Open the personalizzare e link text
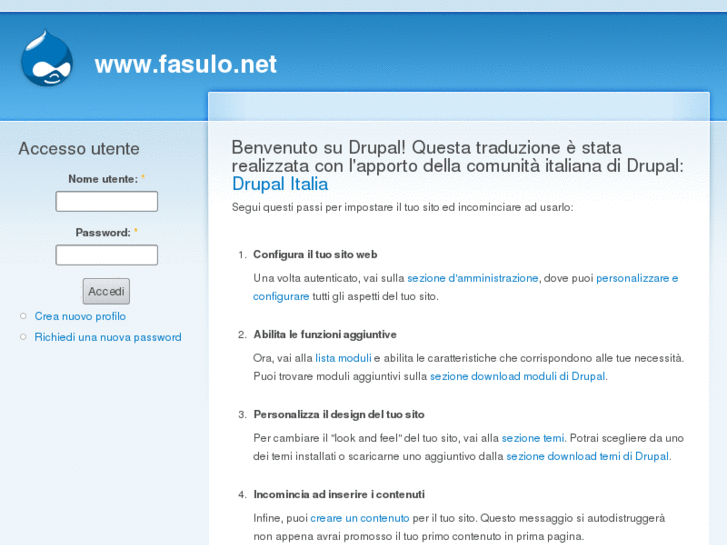The image size is (727, 545). [637, 278]
